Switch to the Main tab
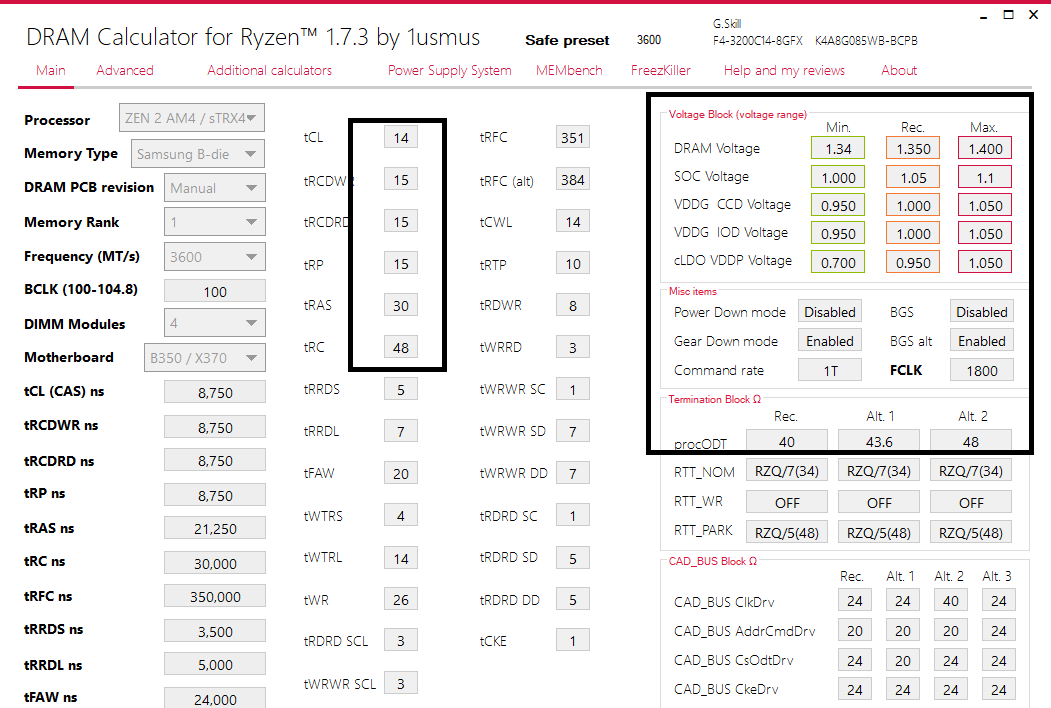This screenshot has height=708, width=1051. [51, 70]
